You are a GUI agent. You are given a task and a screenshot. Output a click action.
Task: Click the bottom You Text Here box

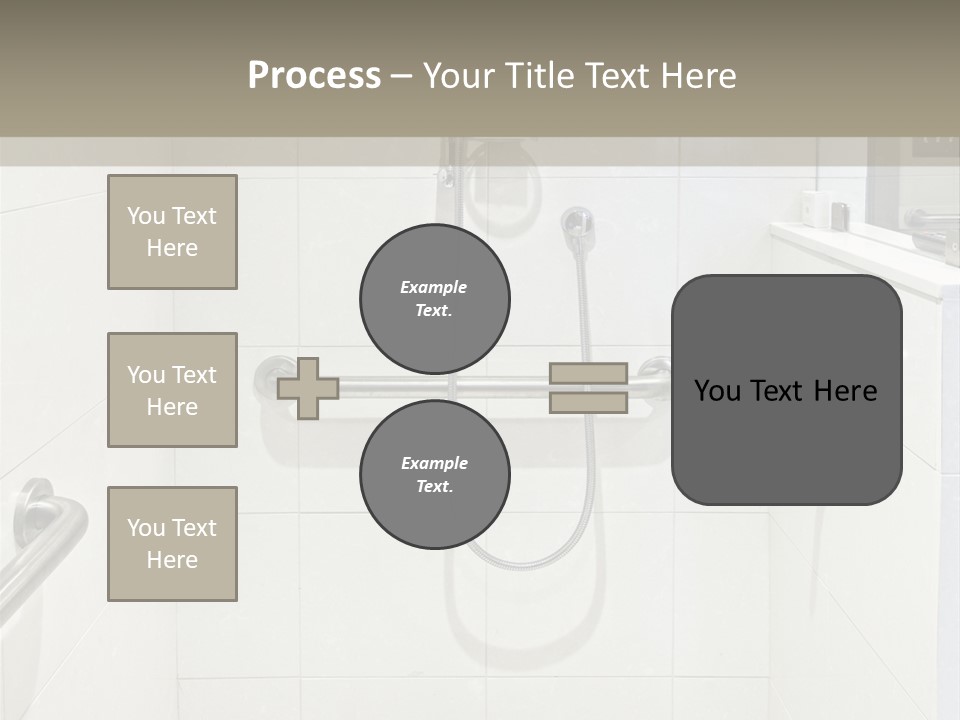coord(172,544)
